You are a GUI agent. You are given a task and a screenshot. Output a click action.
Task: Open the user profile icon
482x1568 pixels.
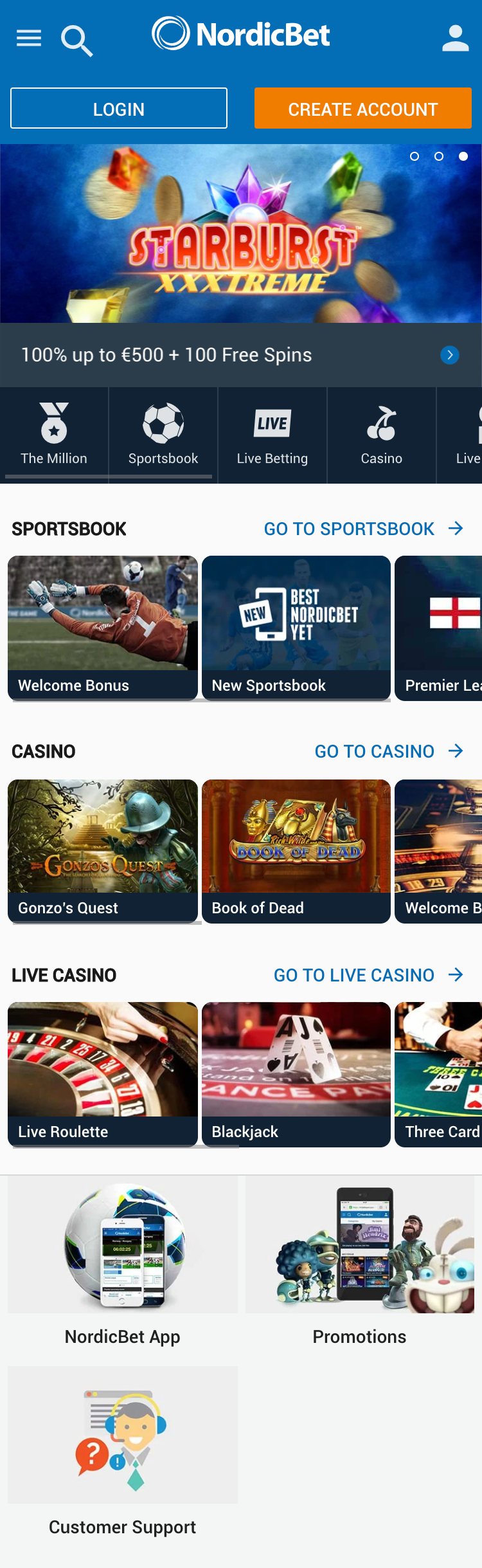point(456,39)
